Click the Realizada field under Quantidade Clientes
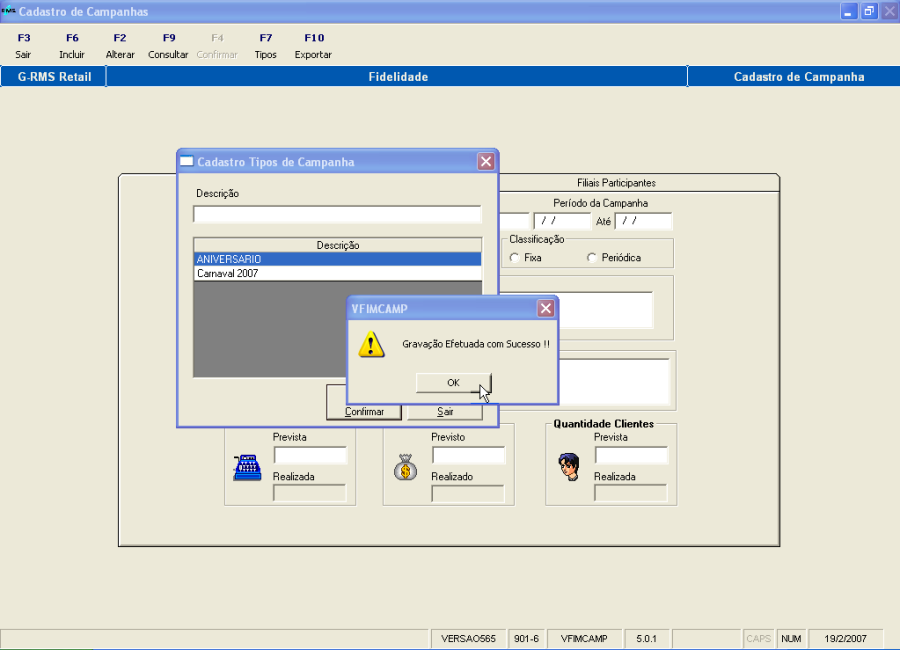 click(631, 493)
